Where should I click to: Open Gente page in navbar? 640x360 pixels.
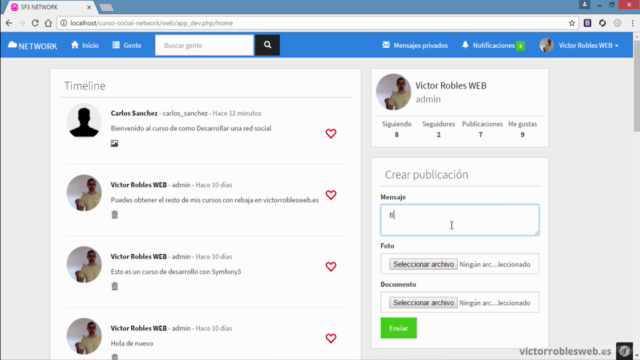click(127, 45)
